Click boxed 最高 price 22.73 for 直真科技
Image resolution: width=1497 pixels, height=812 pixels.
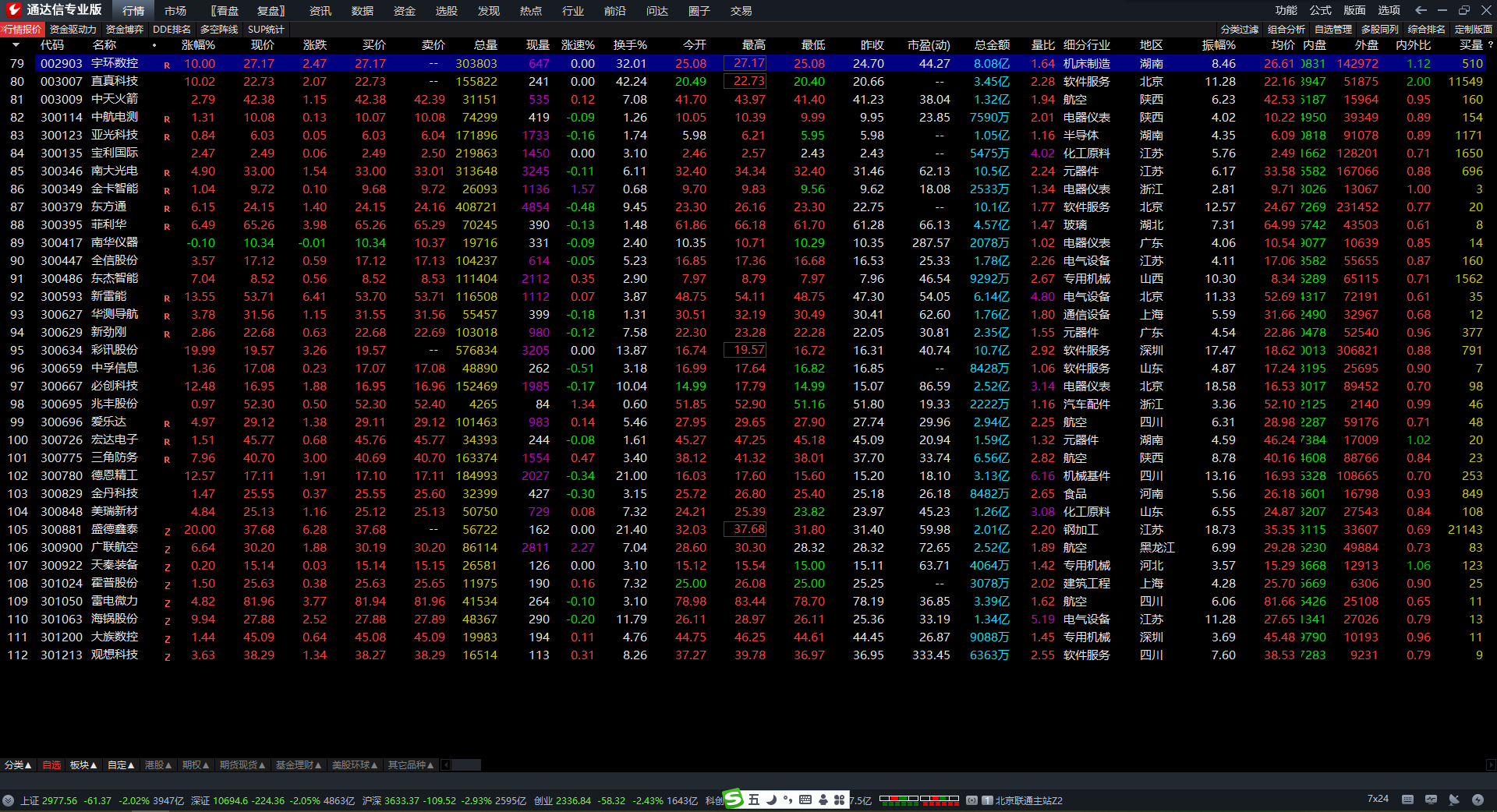coord(745,81)
